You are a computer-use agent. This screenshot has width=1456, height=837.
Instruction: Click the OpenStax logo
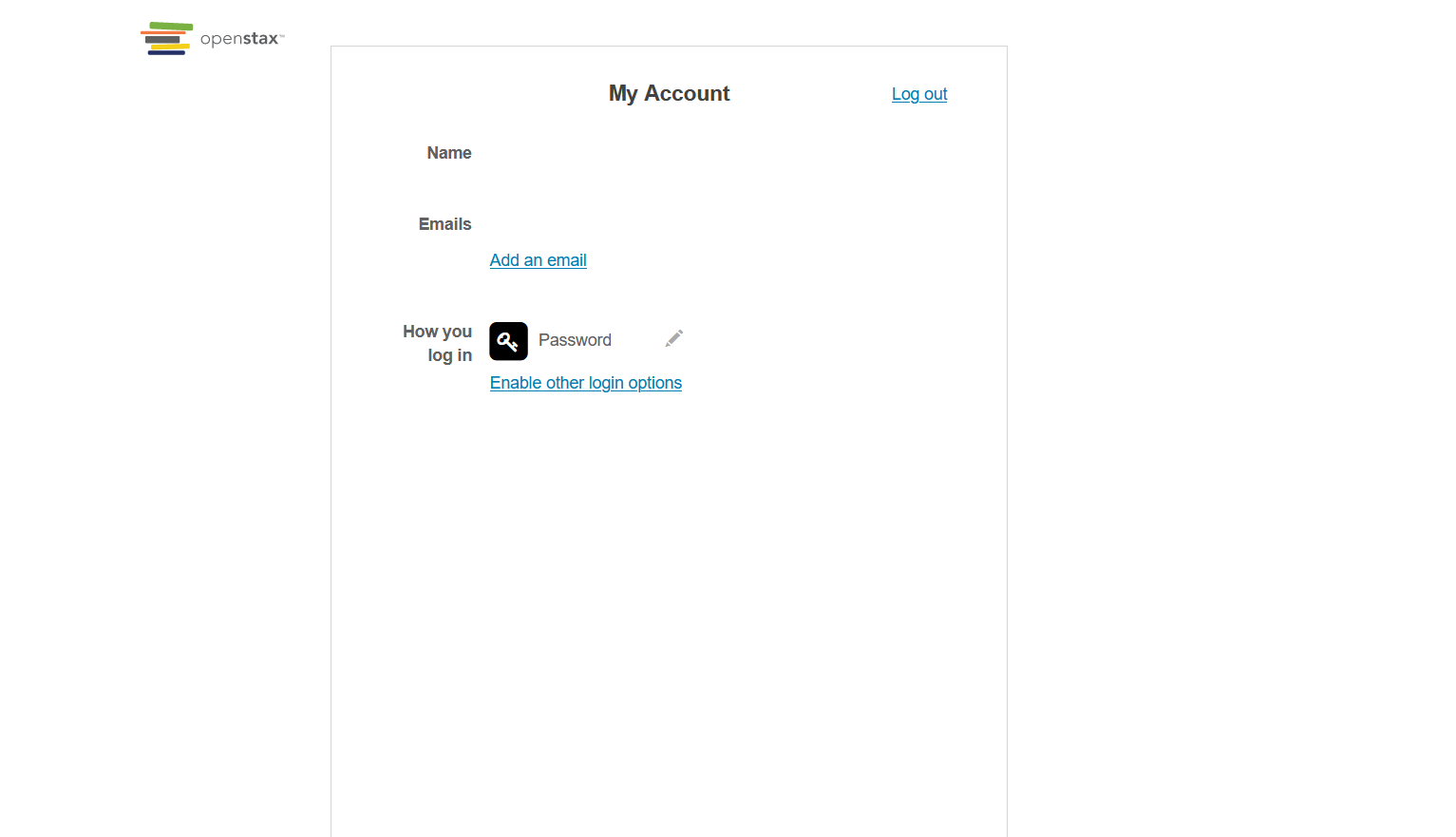(213, 38)
